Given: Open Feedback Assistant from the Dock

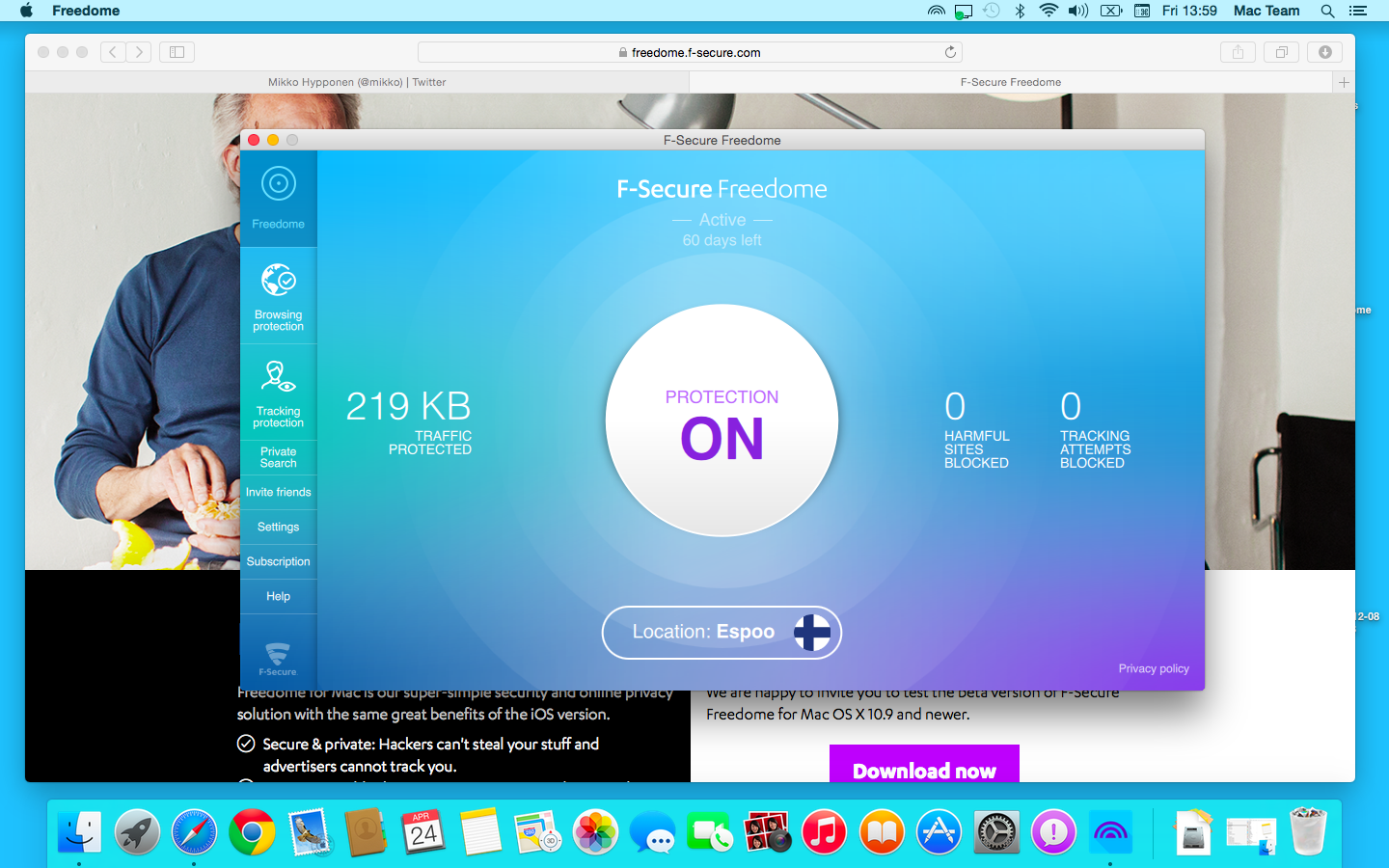Looking at the screenshot, I should tap(1053, 831).
